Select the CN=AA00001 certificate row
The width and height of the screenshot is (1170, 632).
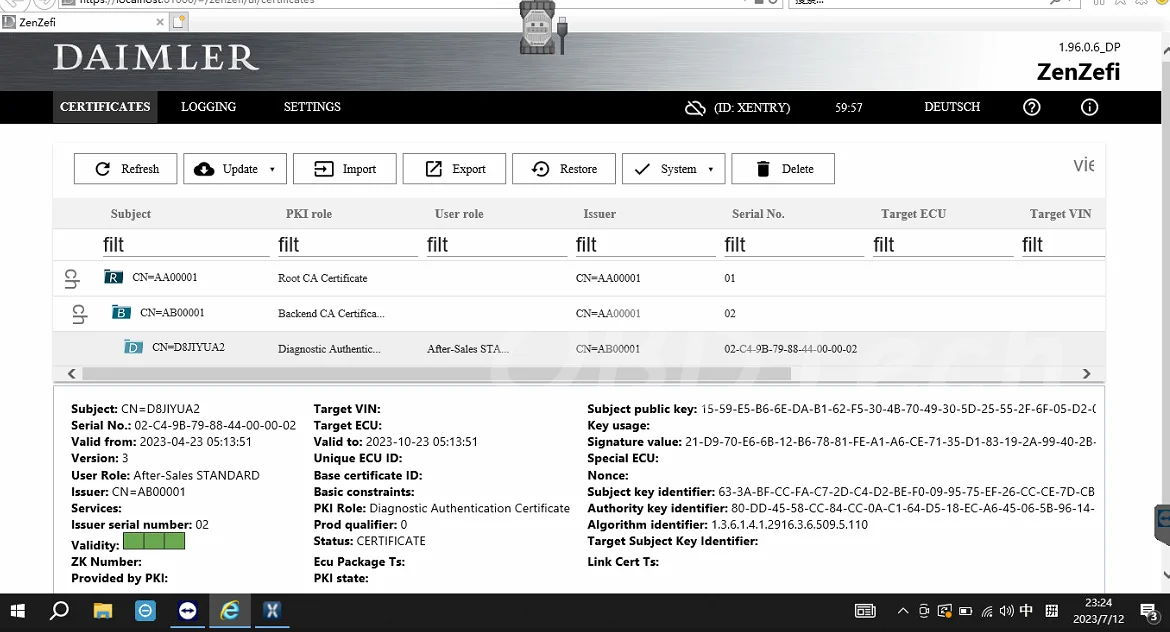pos(579,278)
